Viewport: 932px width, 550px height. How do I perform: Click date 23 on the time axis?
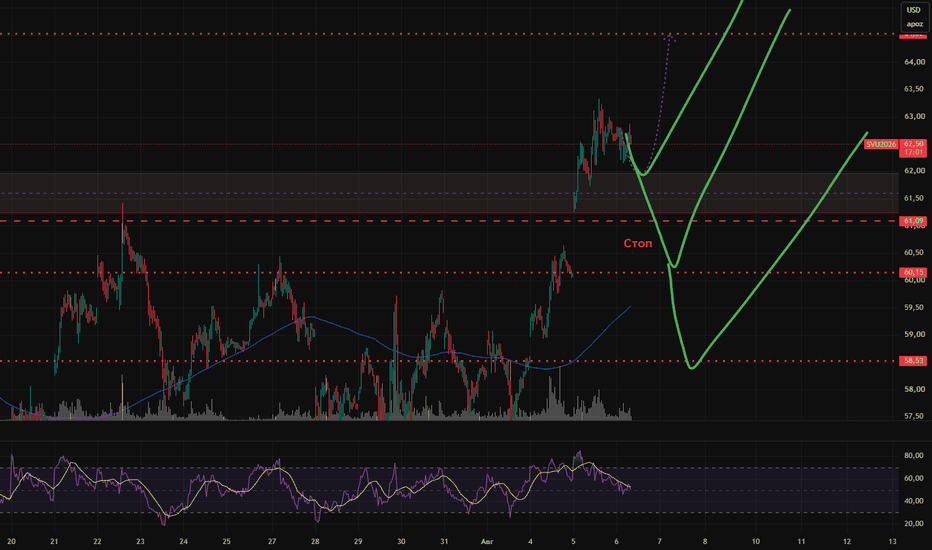[x=140, y=542]
